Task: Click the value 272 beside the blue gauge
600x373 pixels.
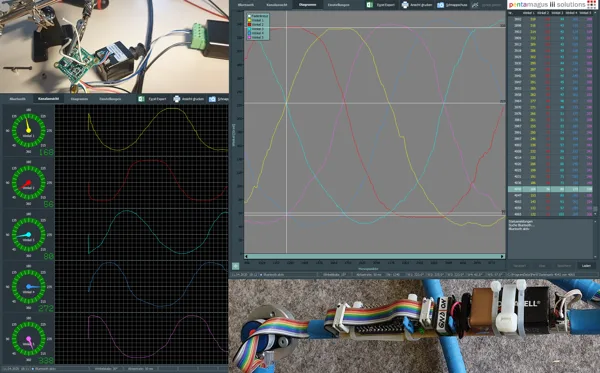Action: [x=46, y=308]
